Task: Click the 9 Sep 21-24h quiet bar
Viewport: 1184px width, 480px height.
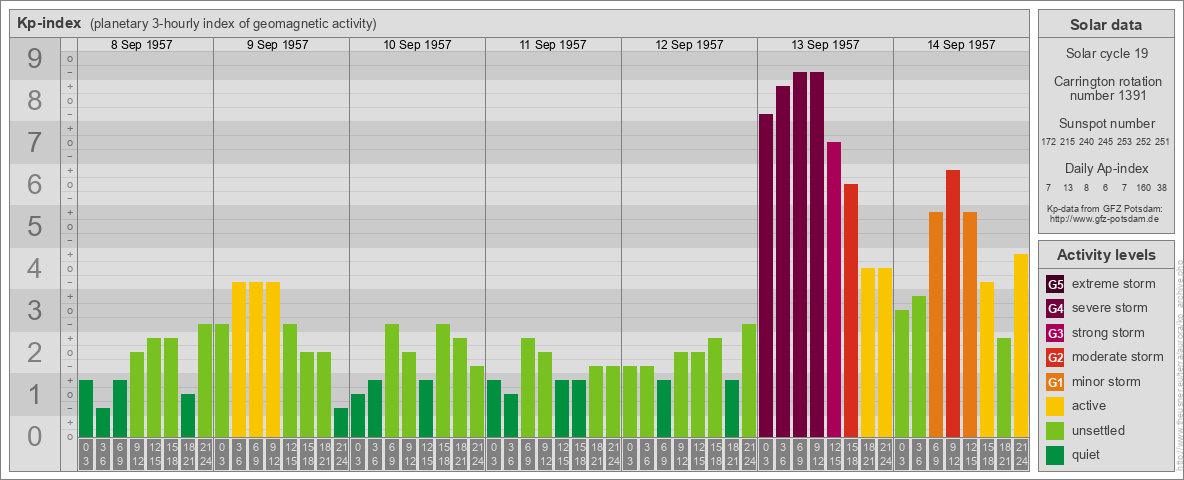Action: pyautogui.click(x=341, y=423)
